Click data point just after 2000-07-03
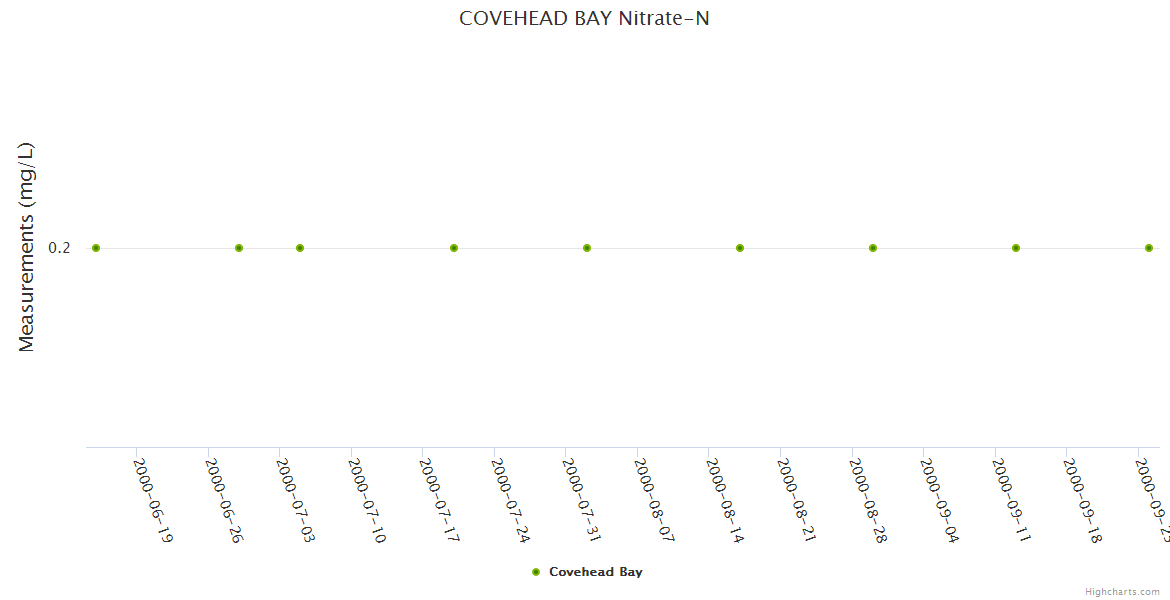Viewport: 1170px width, 600px height. pos(300,248)
